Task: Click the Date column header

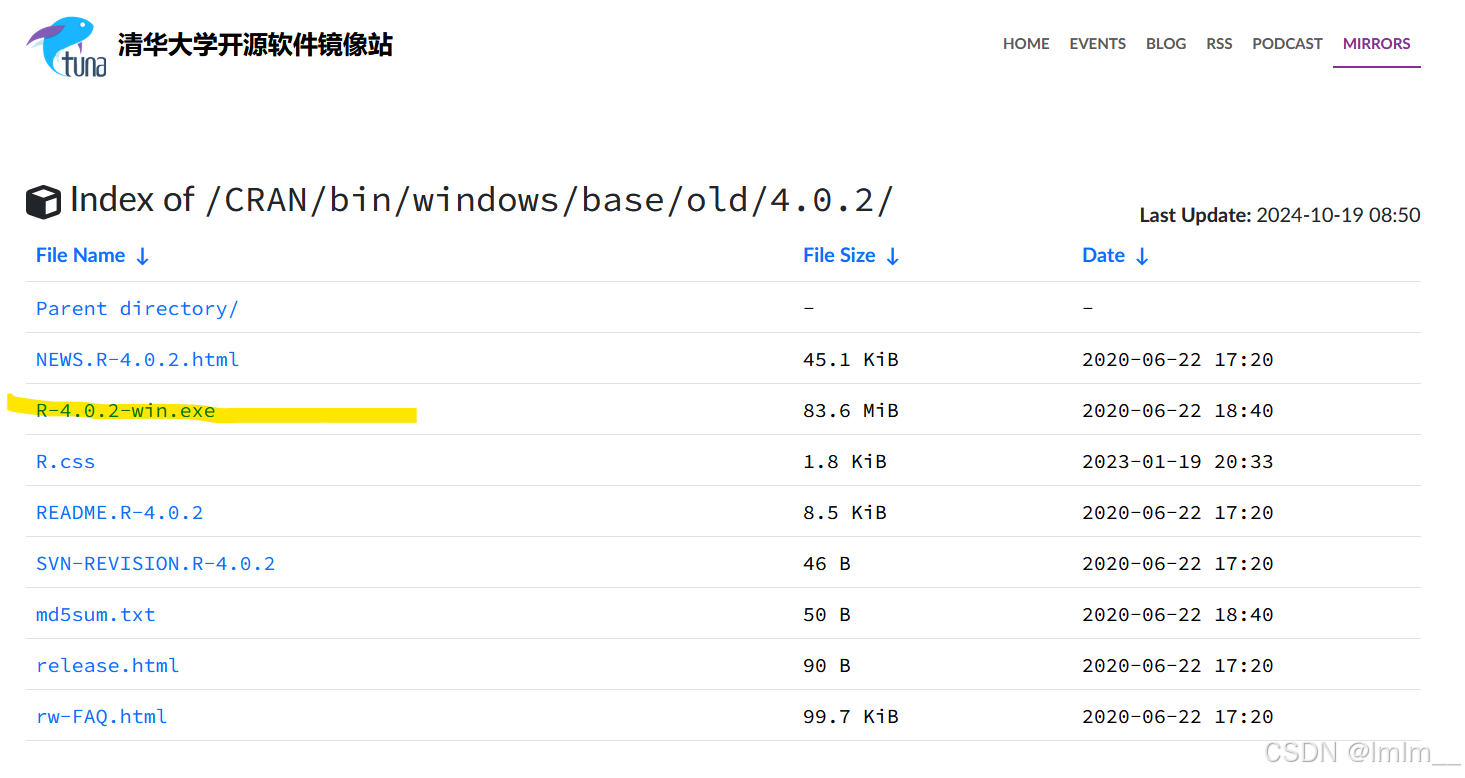Action: pyautogui.click(x=1103, y=255)
